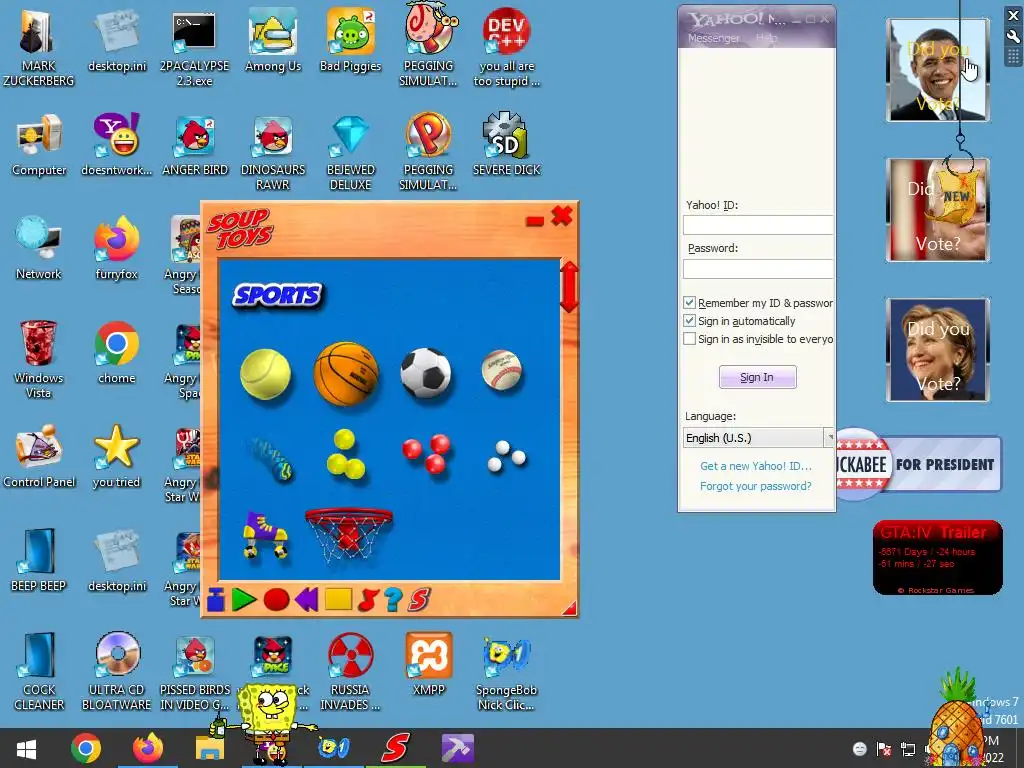Select the SpongeBob Nick Clicker icon
Image resolution: width=1024 pixels, height=768 pixels.
click(x=507, y=672)
